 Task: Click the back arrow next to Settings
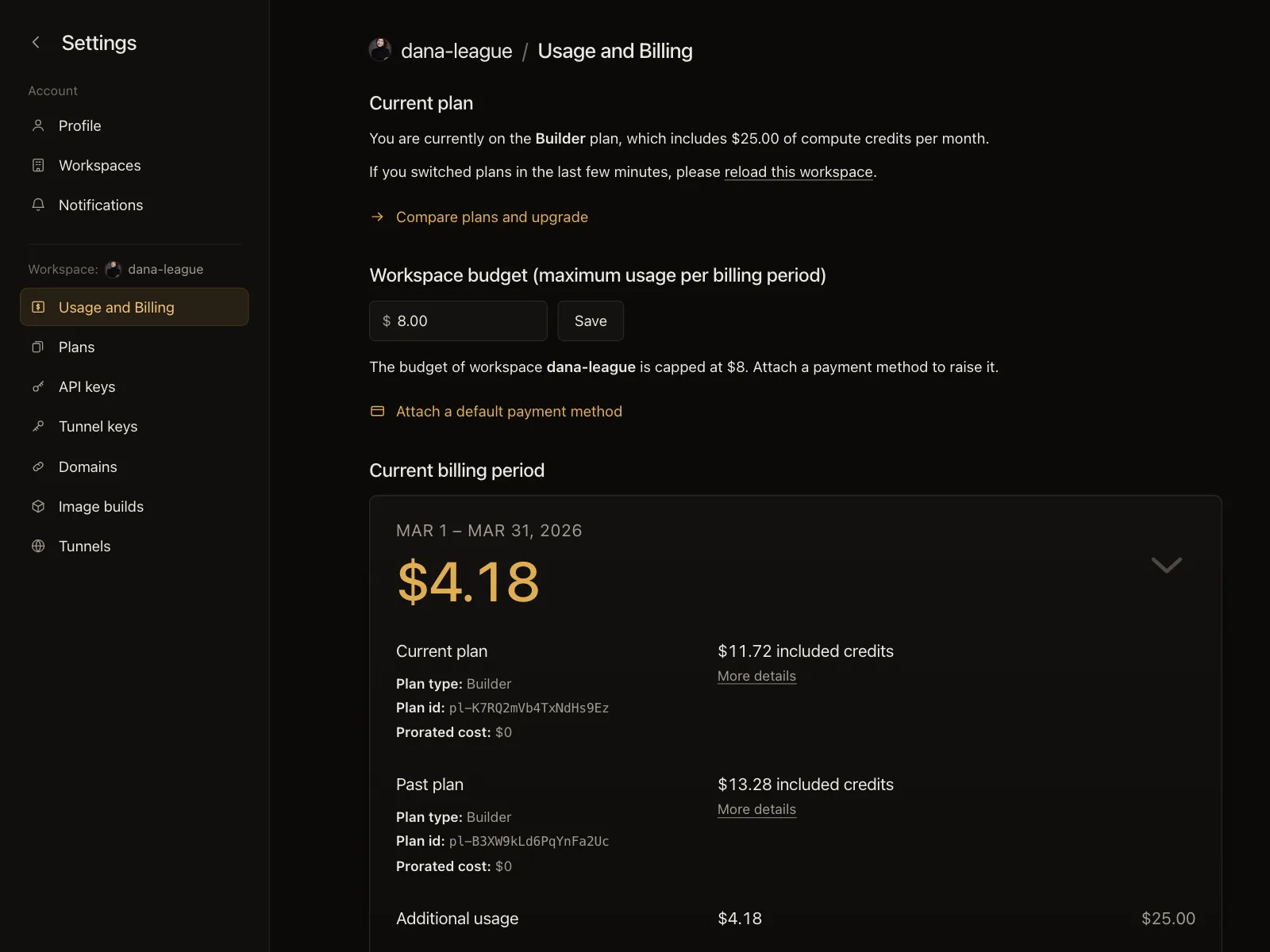36,42
